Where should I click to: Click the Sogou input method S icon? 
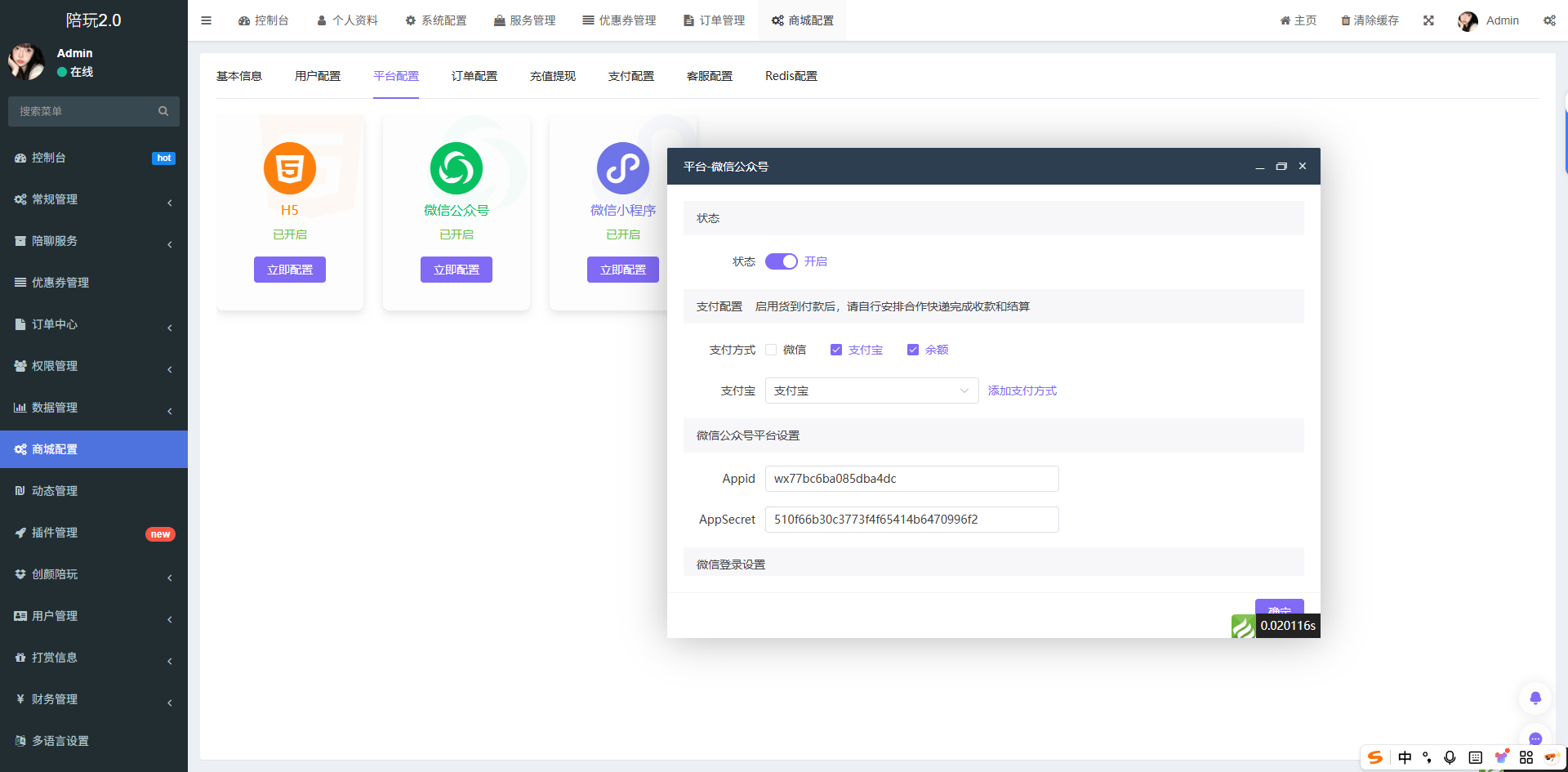point(1375,757)
